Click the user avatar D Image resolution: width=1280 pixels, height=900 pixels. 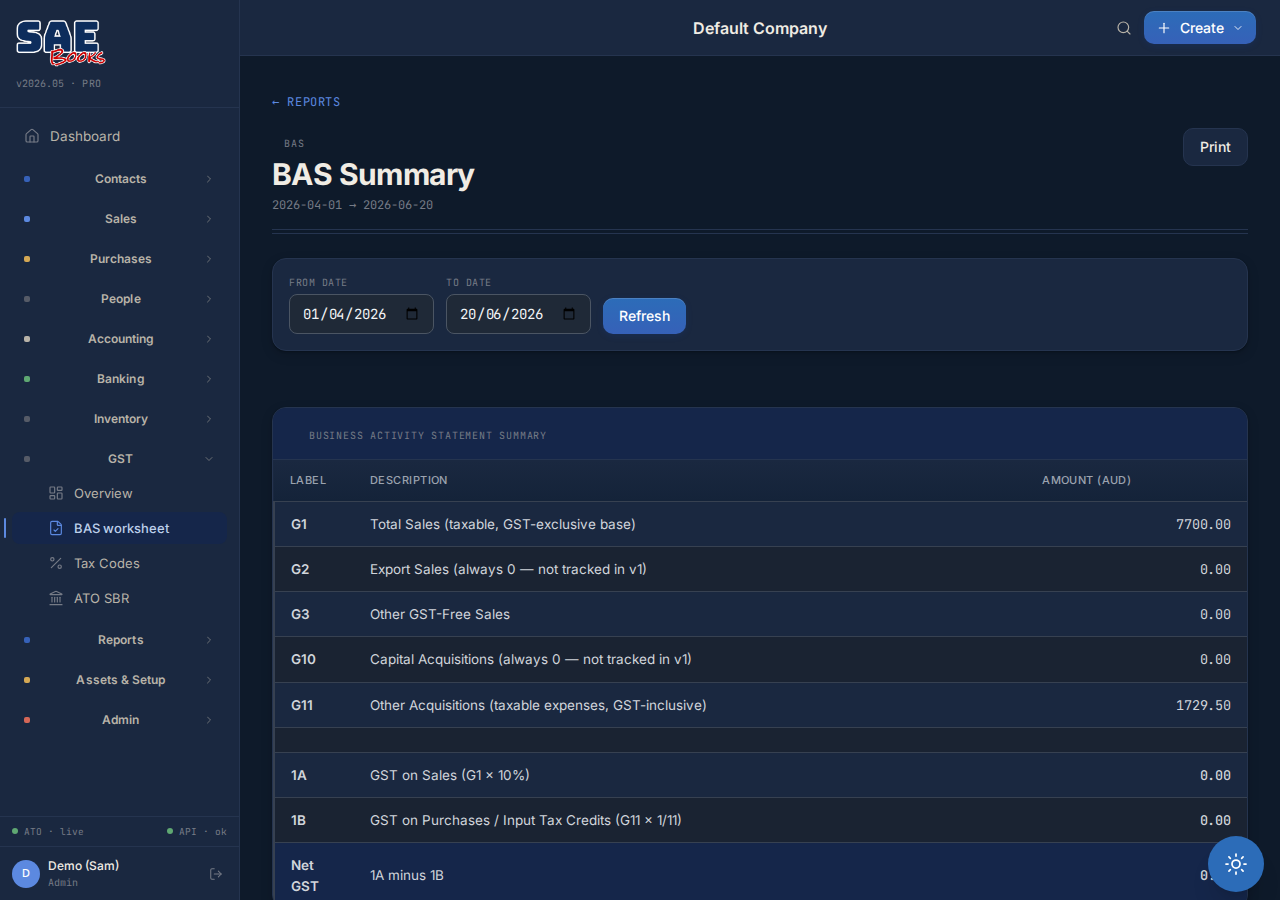(26, 874)
